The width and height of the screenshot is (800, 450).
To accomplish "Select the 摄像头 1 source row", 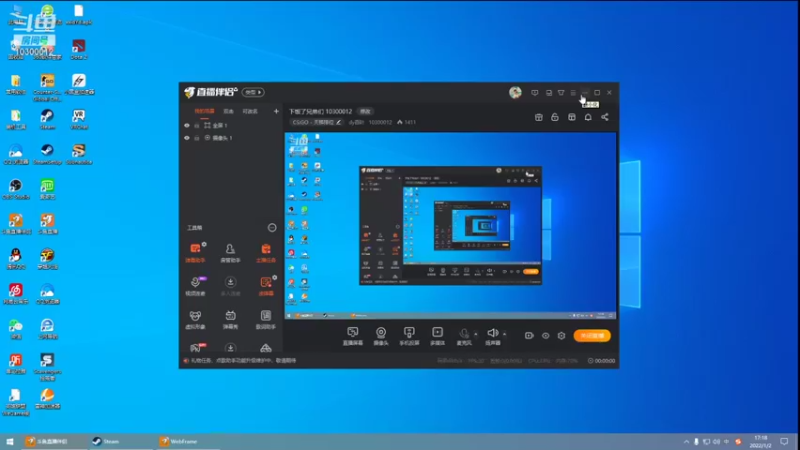I will click(232, 138).
